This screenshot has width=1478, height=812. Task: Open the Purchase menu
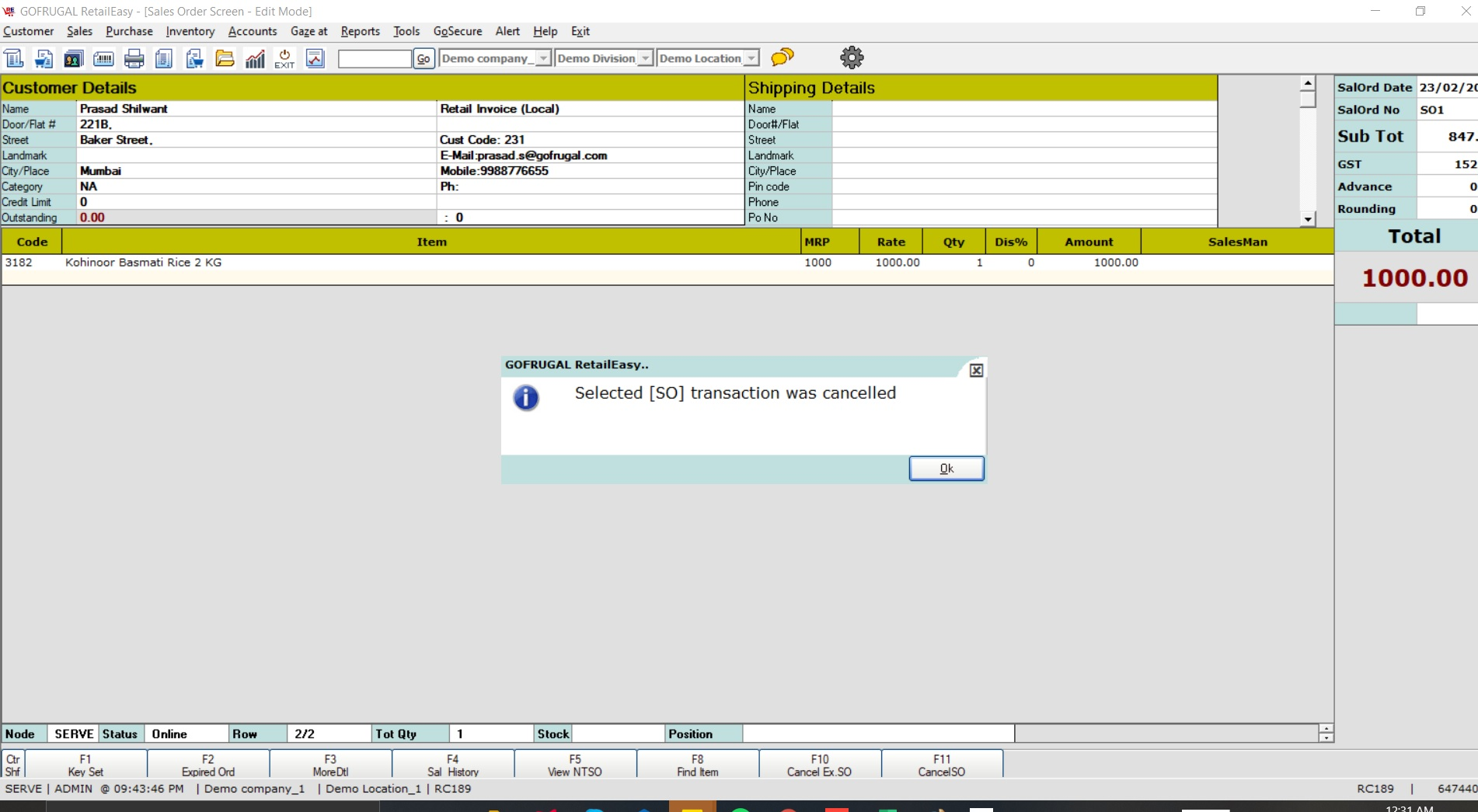click(x=129, y=31)
